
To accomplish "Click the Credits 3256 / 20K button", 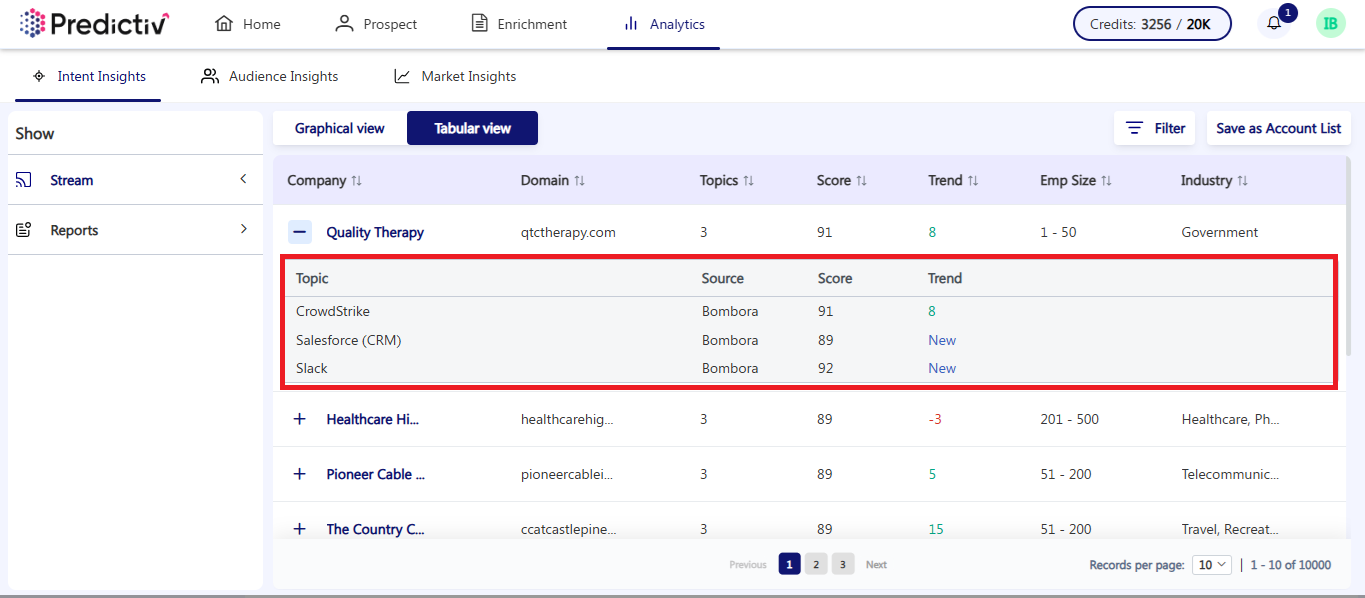I will pos(1152,24).
